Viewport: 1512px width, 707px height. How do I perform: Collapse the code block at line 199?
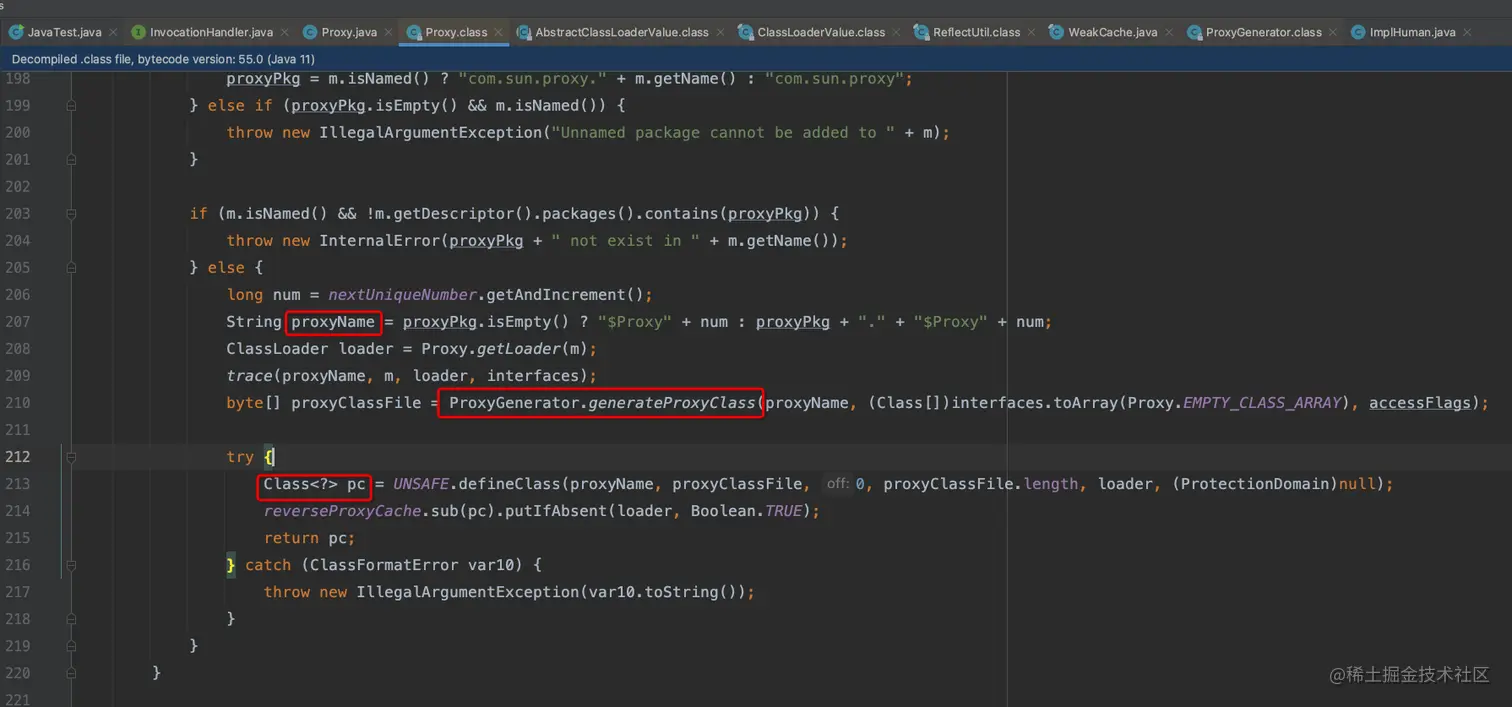71,105
